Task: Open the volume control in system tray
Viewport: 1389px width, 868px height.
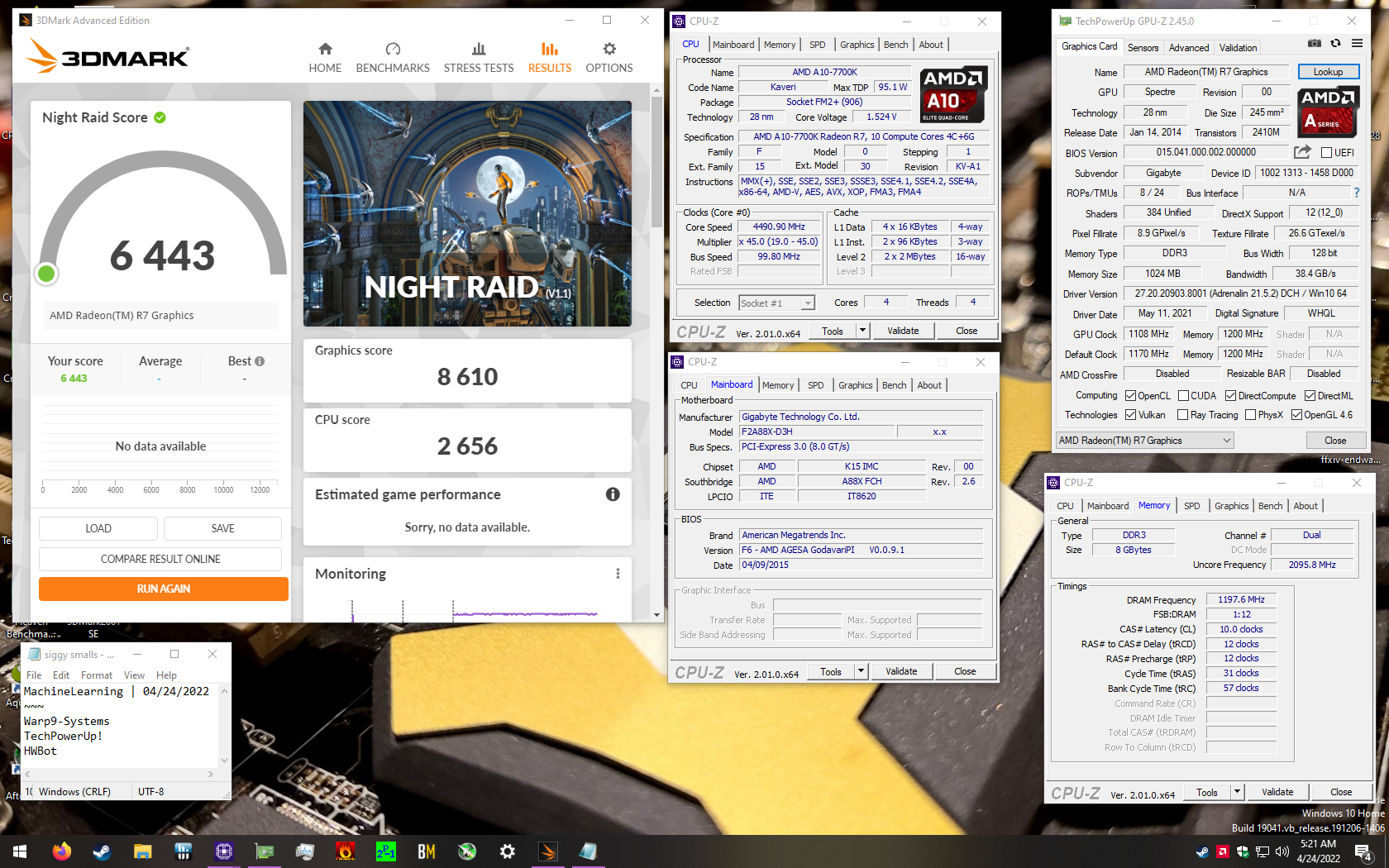Action: (x=1282, y=851)
